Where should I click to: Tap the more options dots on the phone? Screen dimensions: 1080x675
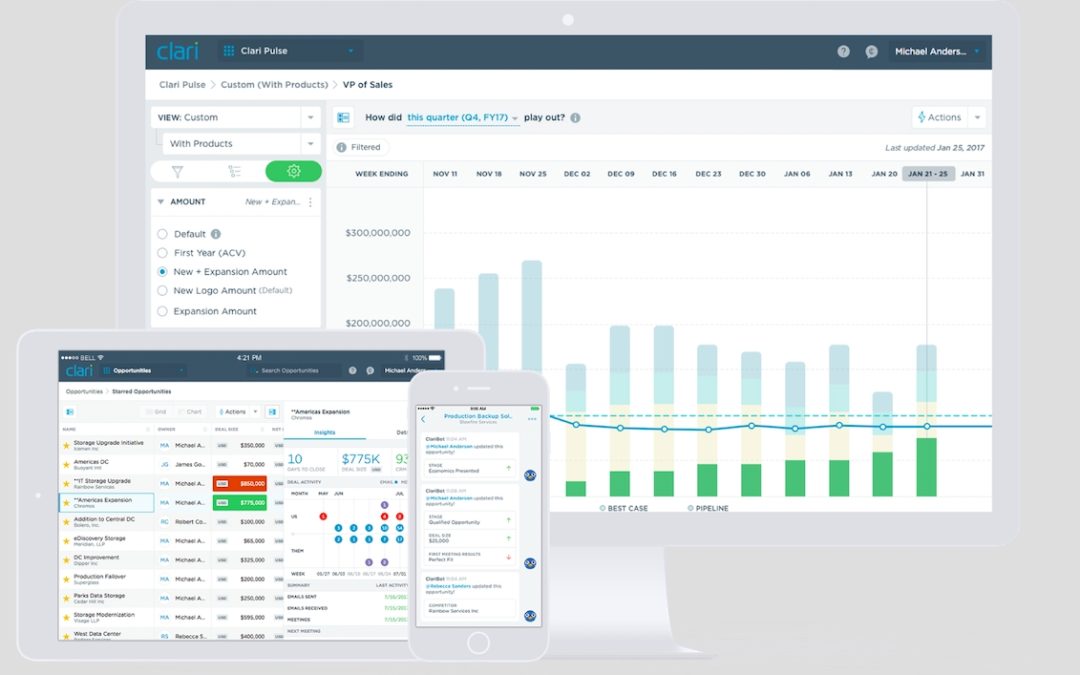(x=532, y=419)
